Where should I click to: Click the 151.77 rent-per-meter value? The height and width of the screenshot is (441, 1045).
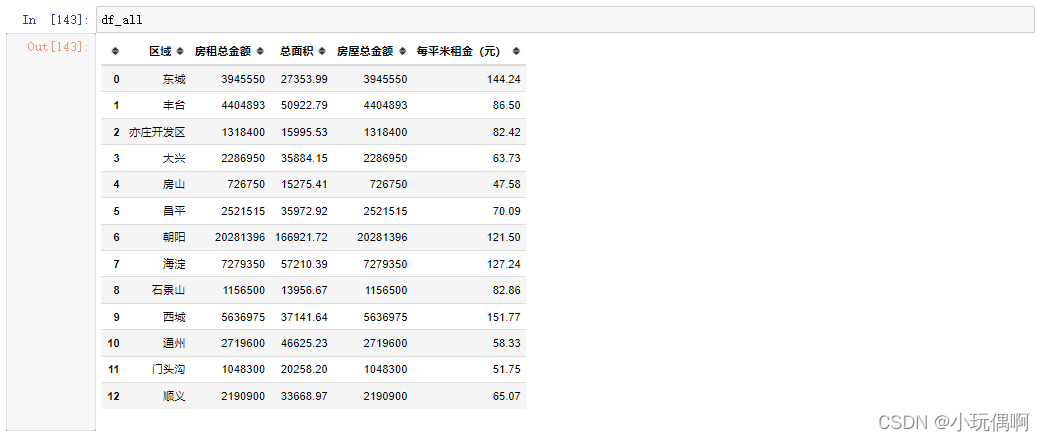pyautogui.click(x=504, y=317)
